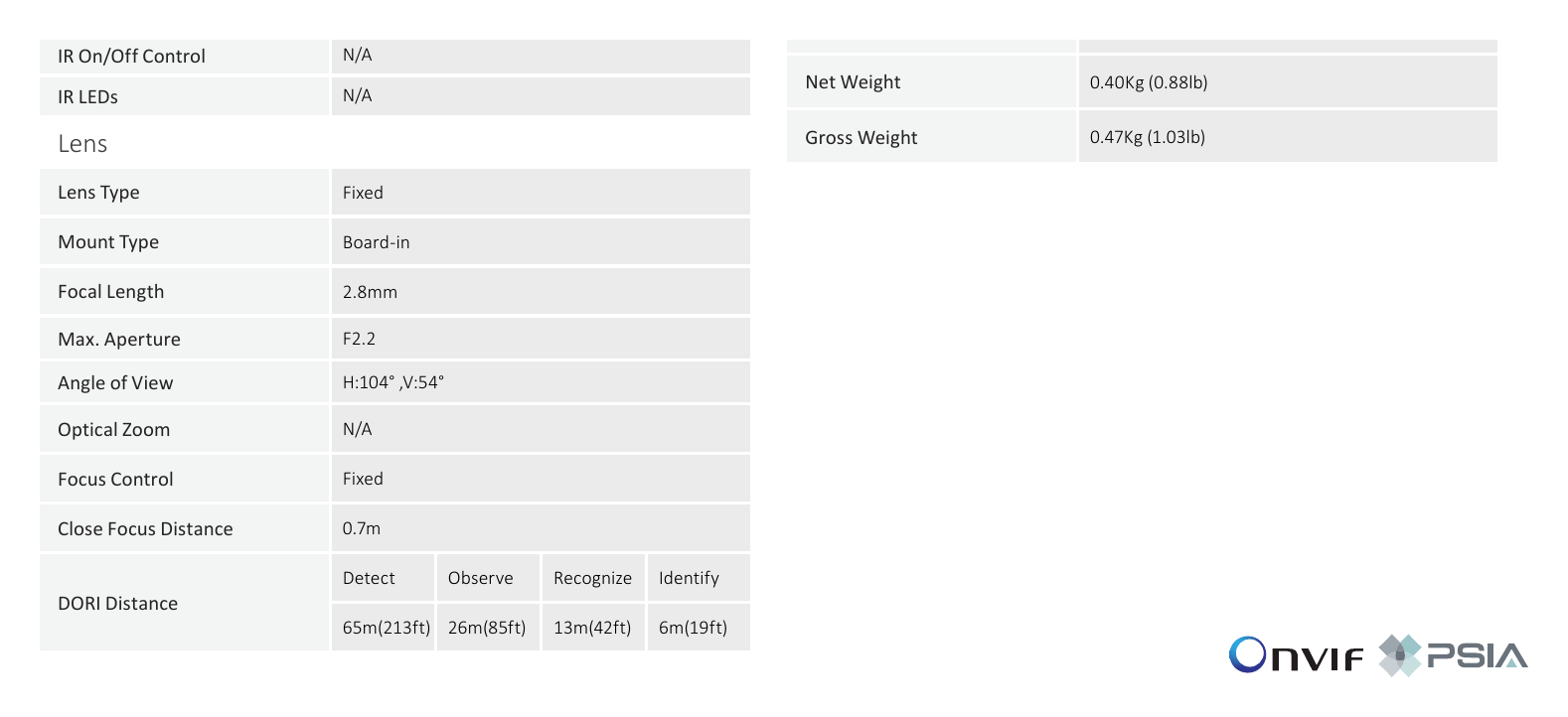Select the Mount Type Board-in value

pos(541,242)
